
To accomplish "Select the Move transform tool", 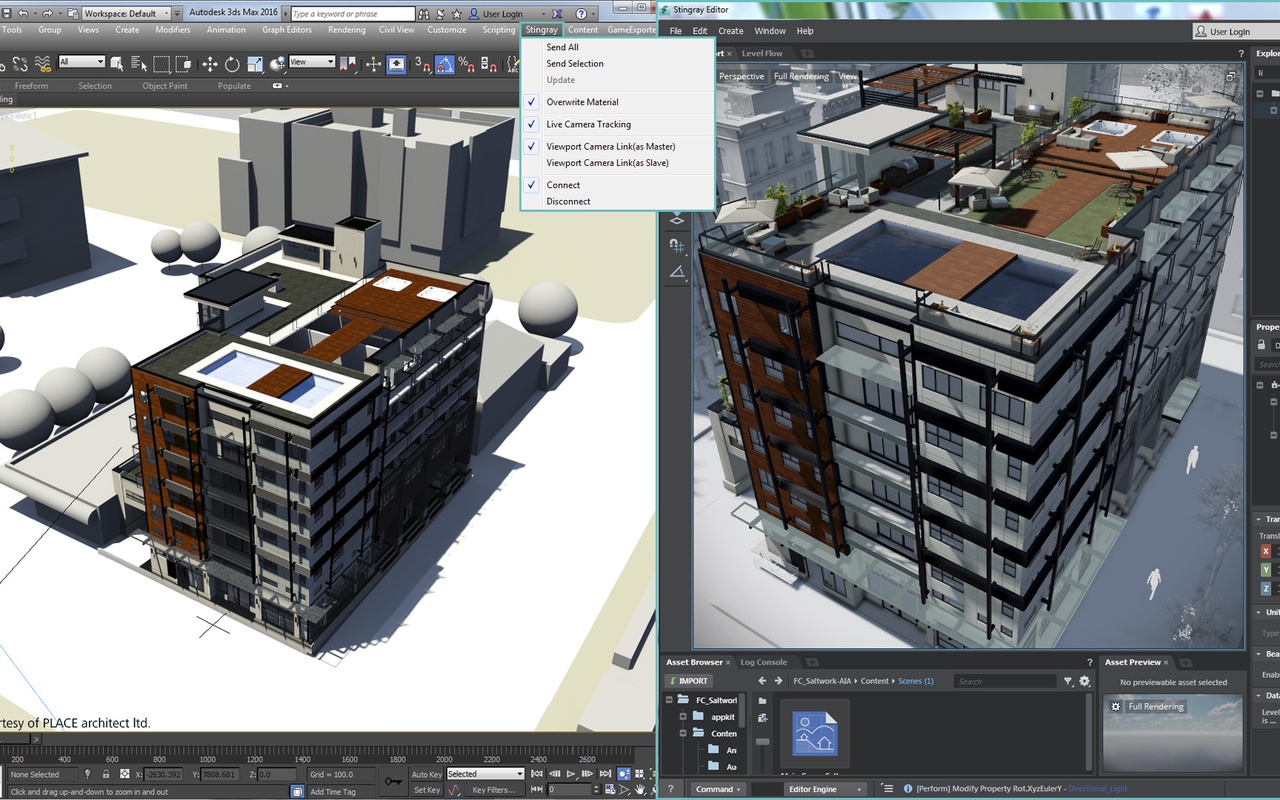I will tap(210, 64).
